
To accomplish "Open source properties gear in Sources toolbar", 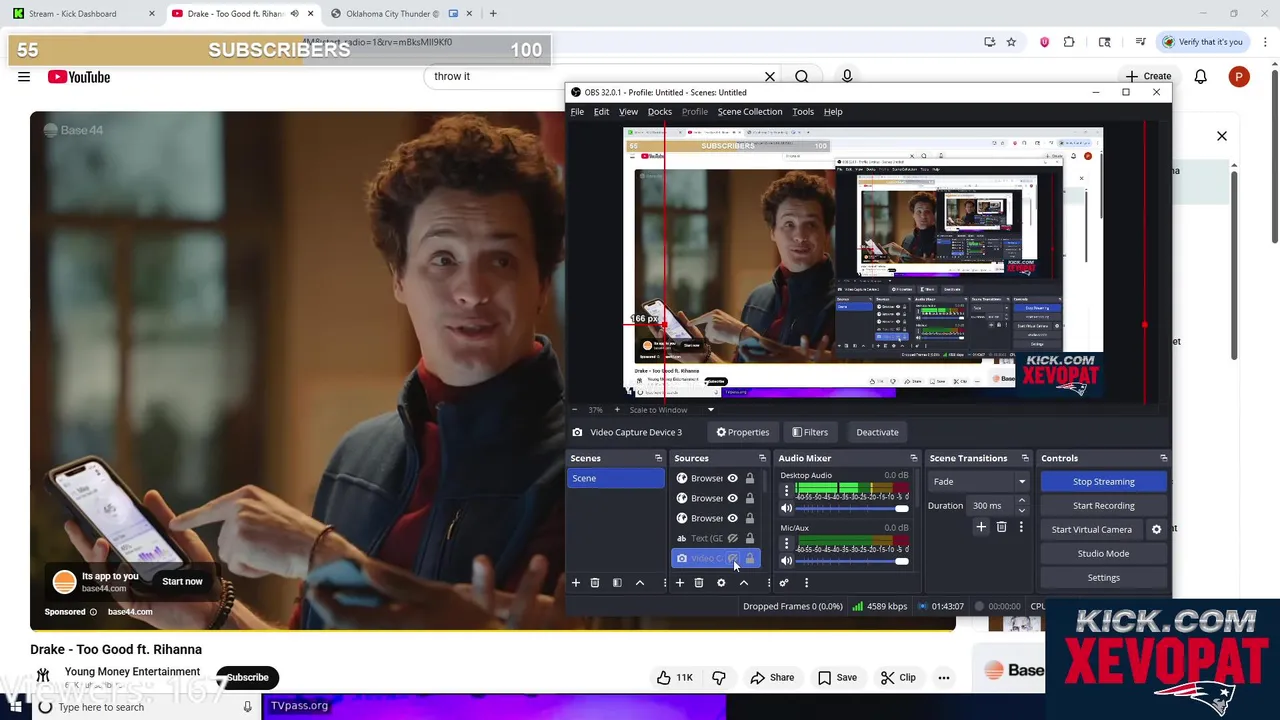I will (x=721, y=583).
